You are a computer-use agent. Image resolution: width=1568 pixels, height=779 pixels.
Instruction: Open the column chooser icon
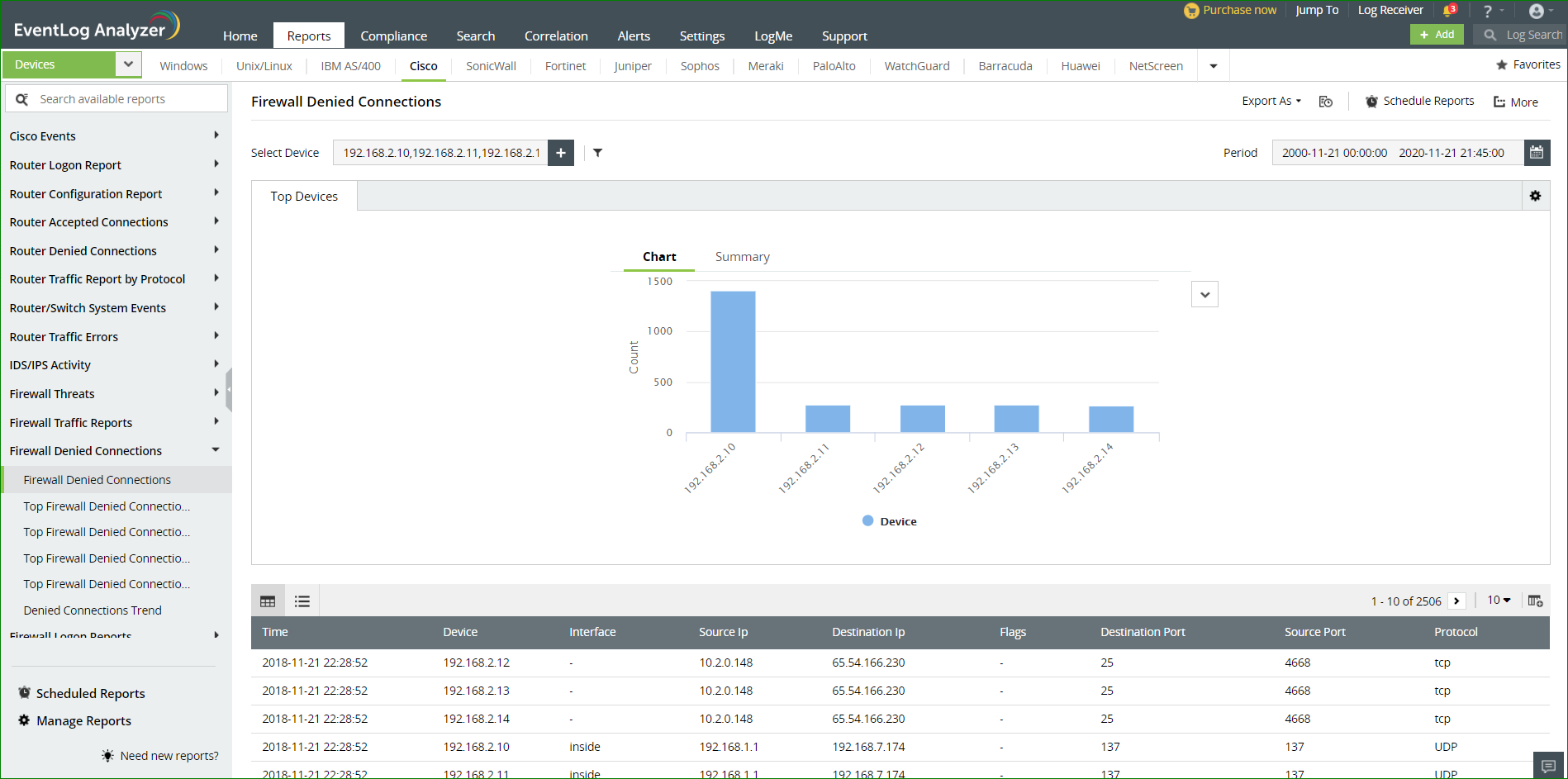[x=1535, y=601]
